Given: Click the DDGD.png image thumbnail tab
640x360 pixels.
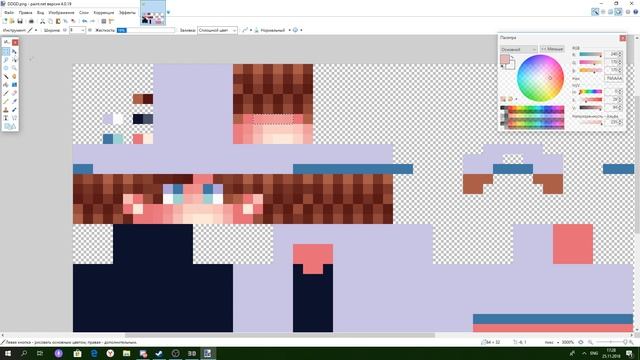Looking at the screenshot, I should (x=153, y=13).
